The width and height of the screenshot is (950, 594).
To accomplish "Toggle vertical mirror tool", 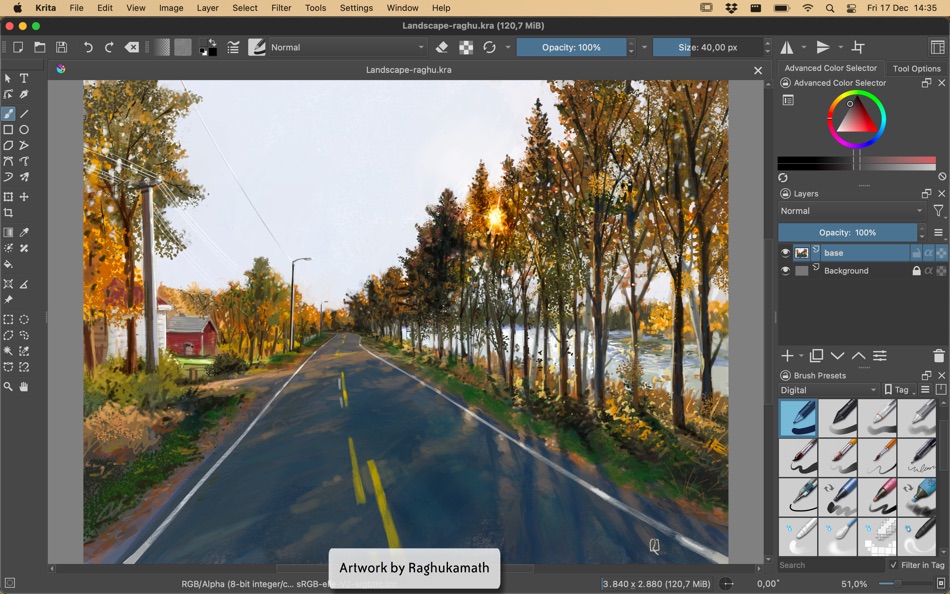I will coord(823,47).
